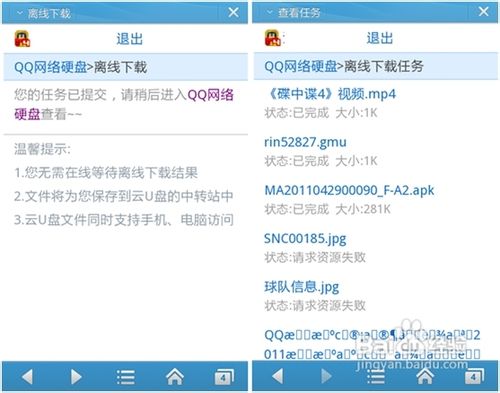
Task: Tap the back arrow in the left screen's bottom bar
Action: coord(27,377)
